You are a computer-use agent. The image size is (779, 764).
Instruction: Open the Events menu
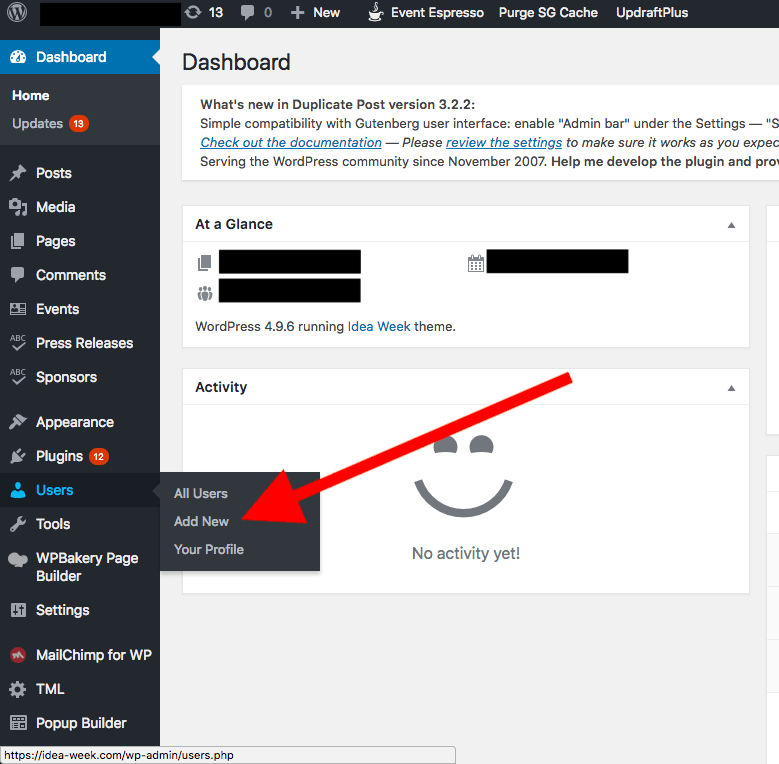(58, 309)
